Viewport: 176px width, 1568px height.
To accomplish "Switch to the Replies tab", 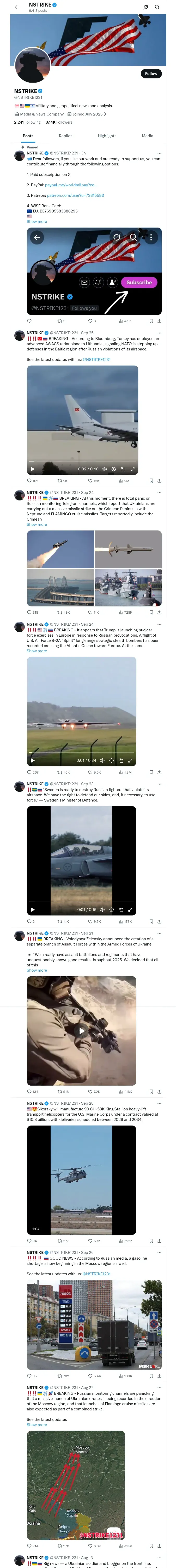I will point(65,136).
